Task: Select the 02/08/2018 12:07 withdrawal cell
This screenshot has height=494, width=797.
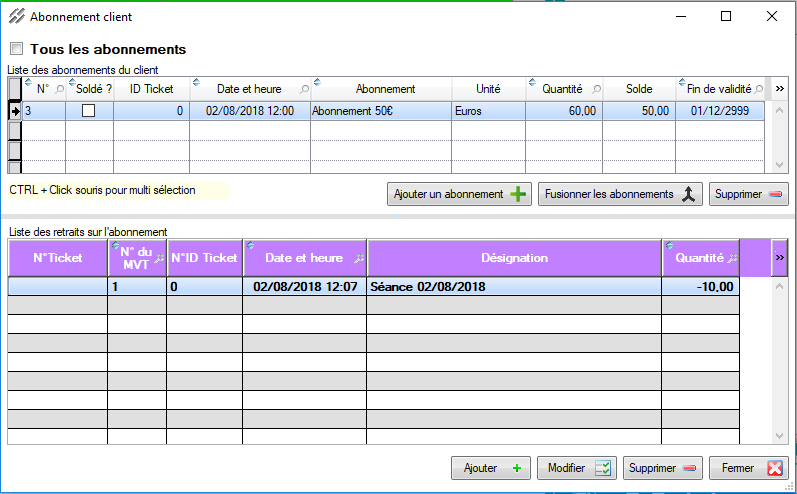Action: tap(304, 287)
